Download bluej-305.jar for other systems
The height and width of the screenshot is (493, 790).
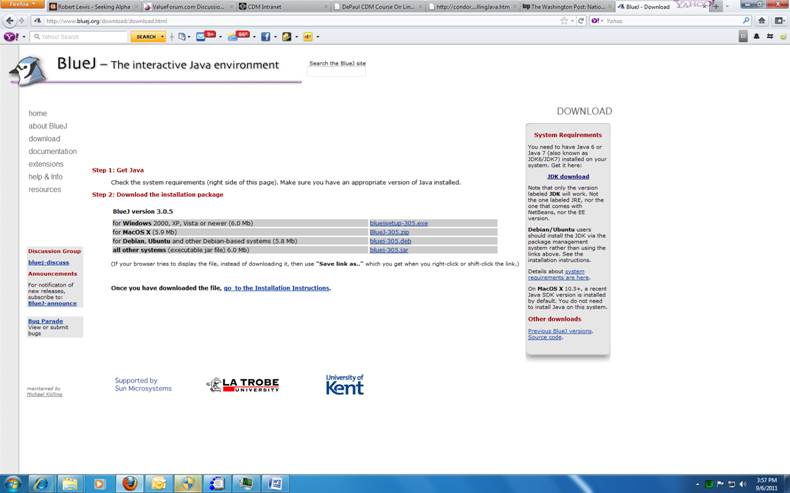tap(388, 250)
